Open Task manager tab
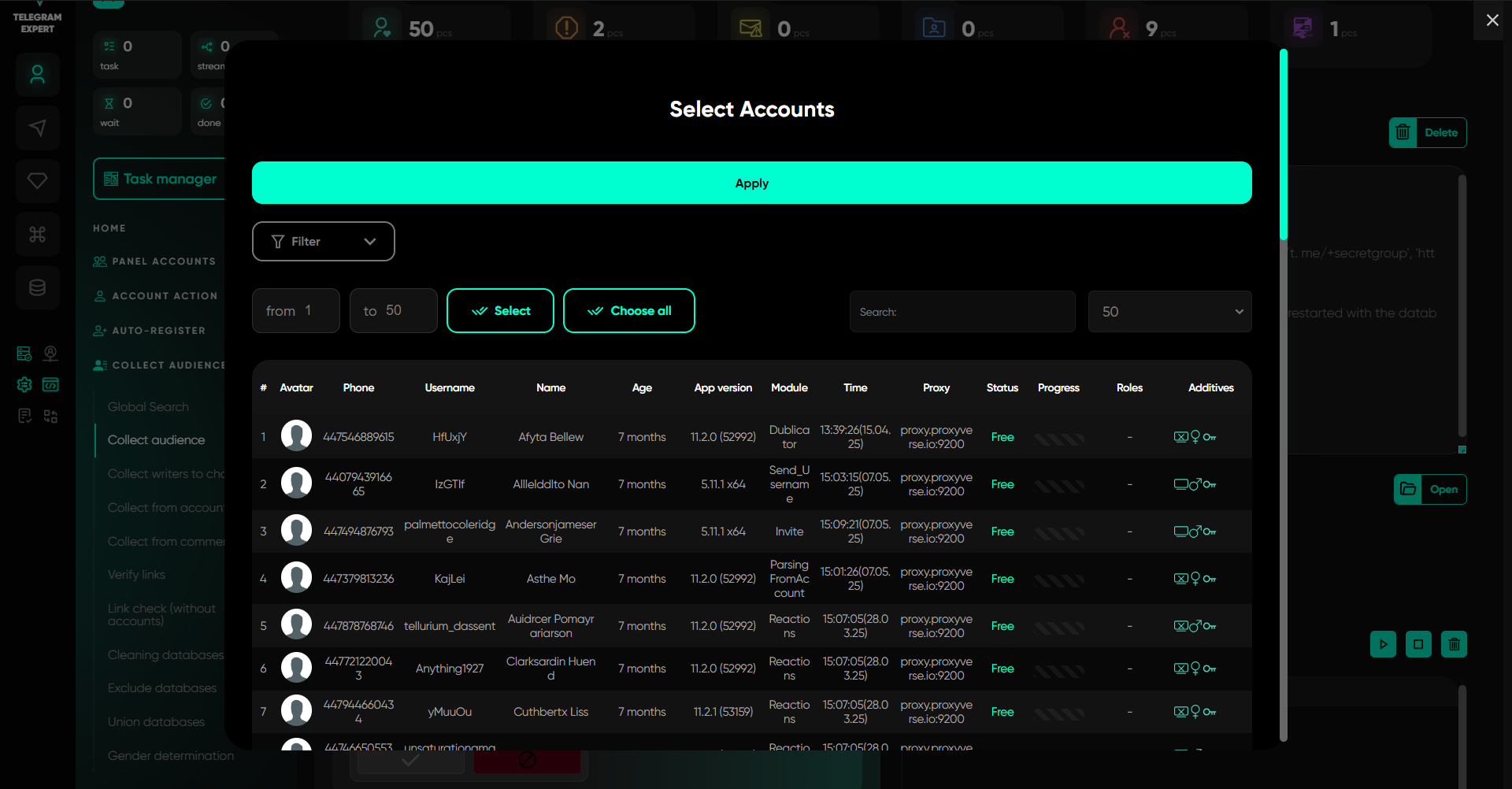 pos(161,179)
